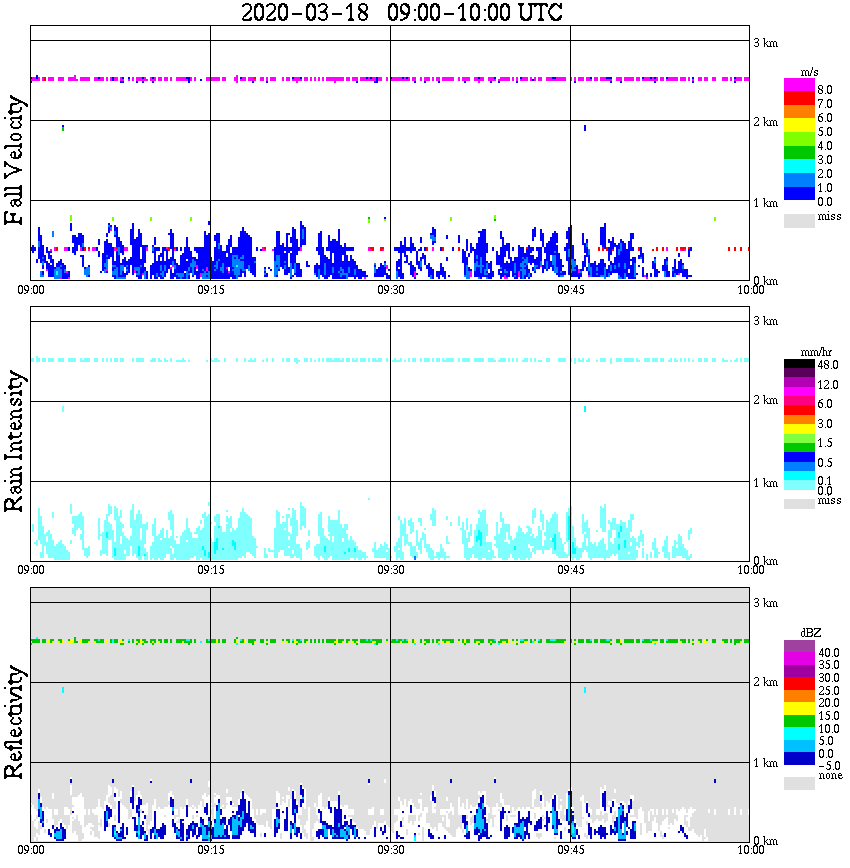Click the "3 km" label on Fall Velocity
This screenshot has width=850, height=868.
(x=766, y=43)
